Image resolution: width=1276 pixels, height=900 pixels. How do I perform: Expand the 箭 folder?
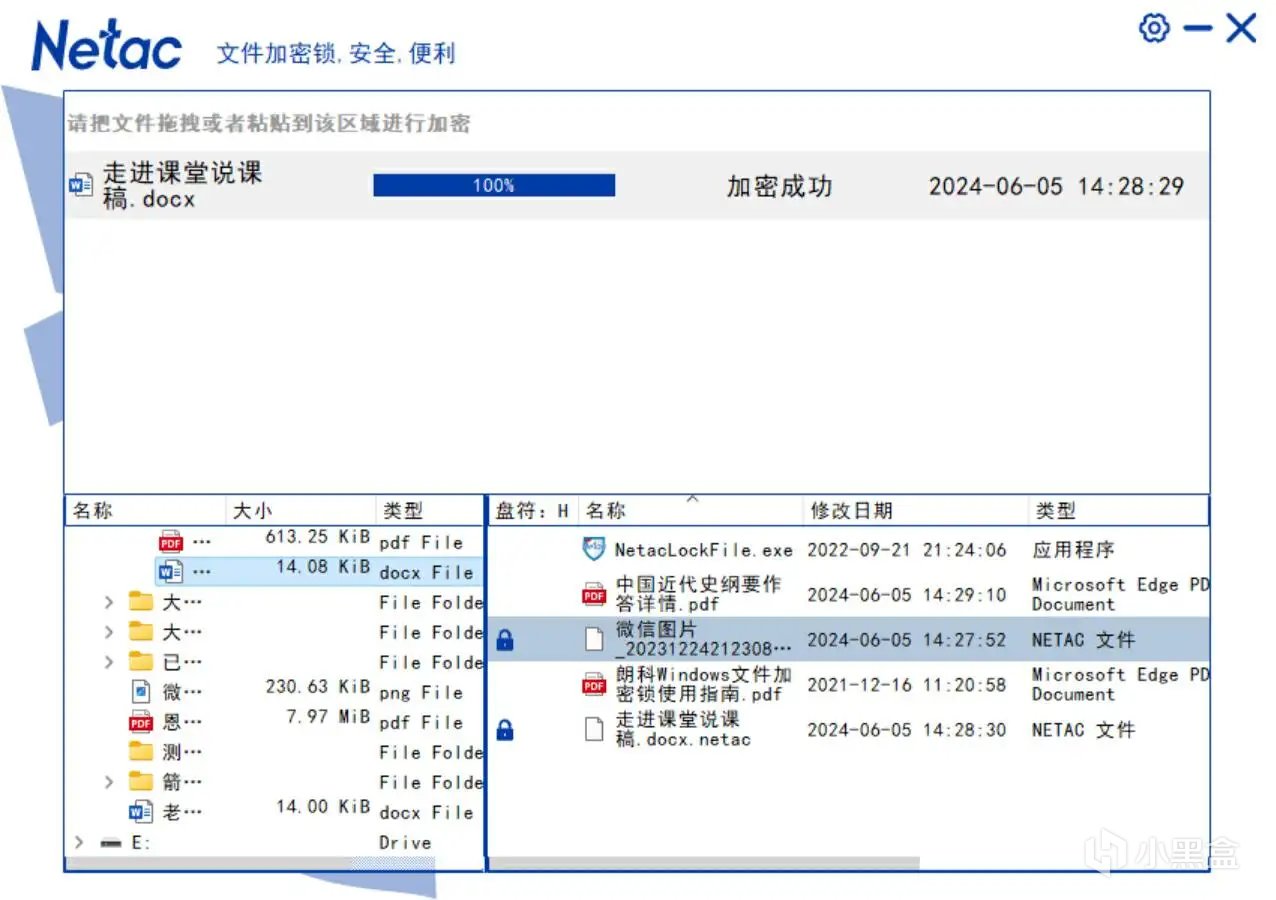coord(109,782)
